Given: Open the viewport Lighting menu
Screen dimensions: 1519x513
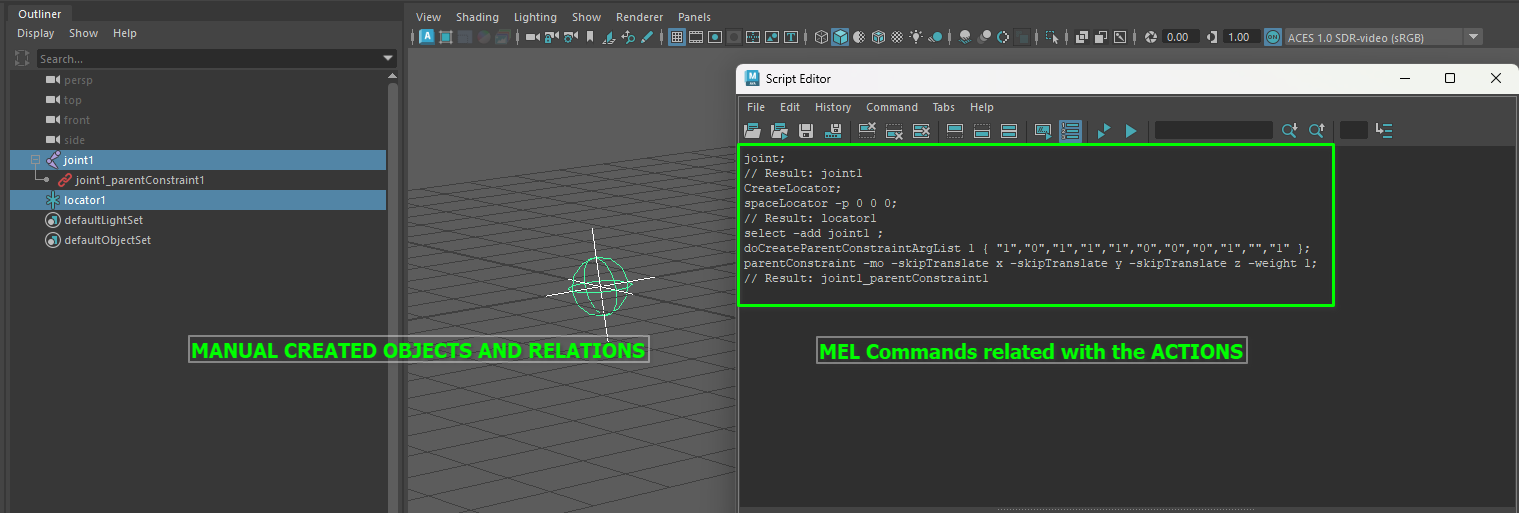Looking at the screenshot, I should 535,17.
